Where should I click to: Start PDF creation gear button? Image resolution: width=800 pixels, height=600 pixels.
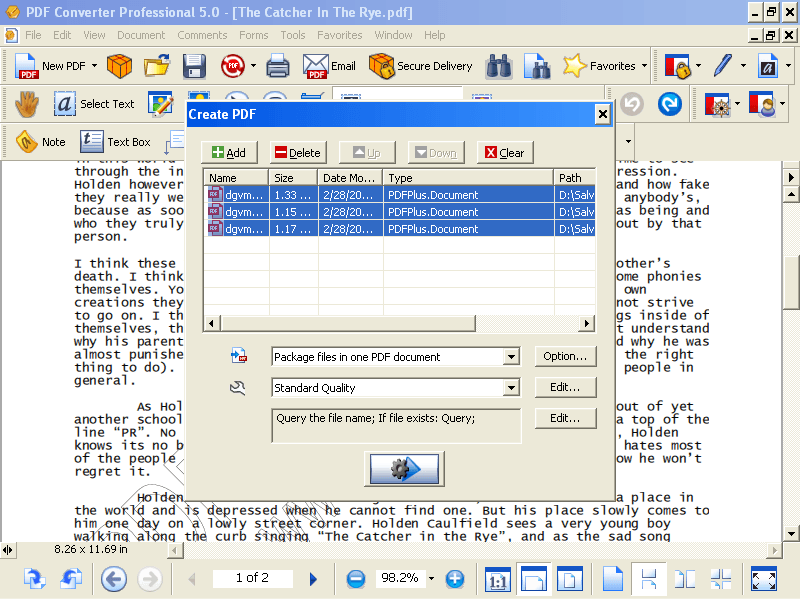click(404, 468)
